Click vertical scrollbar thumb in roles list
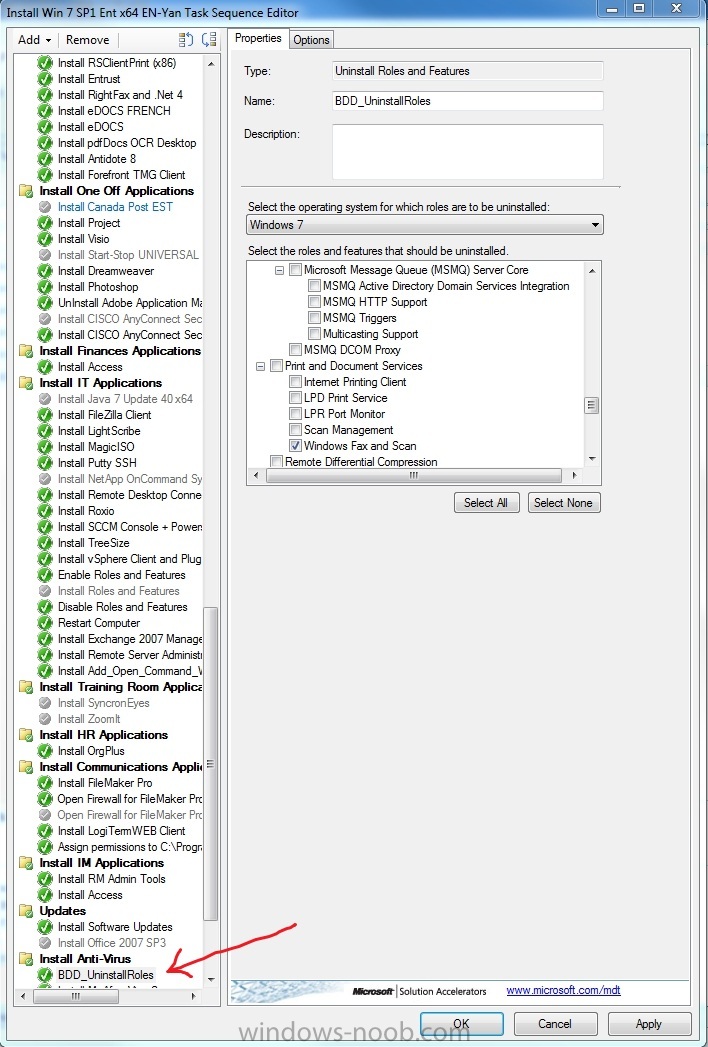This screenshot has width=708, height=1047. (x=592, y=405)
